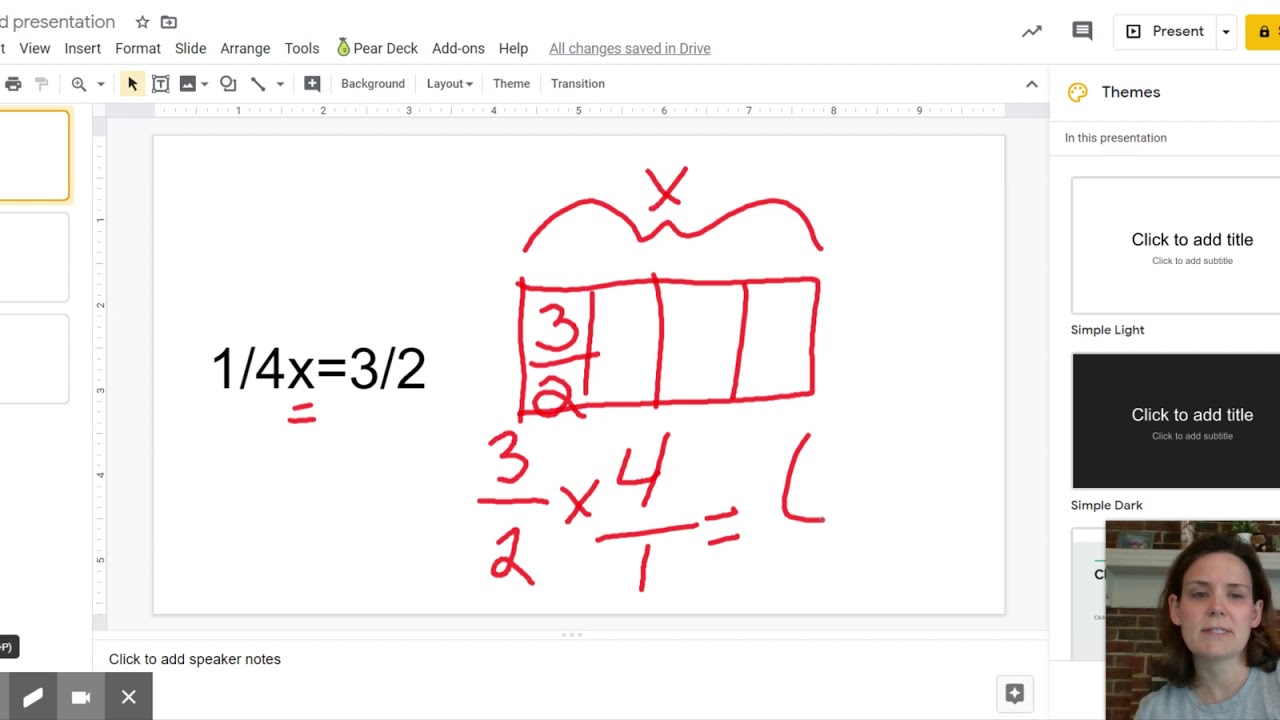Image resolution: width=1280 pixels, height=720 pixels.
Task: Open the View menu
Action: point(34,48)
